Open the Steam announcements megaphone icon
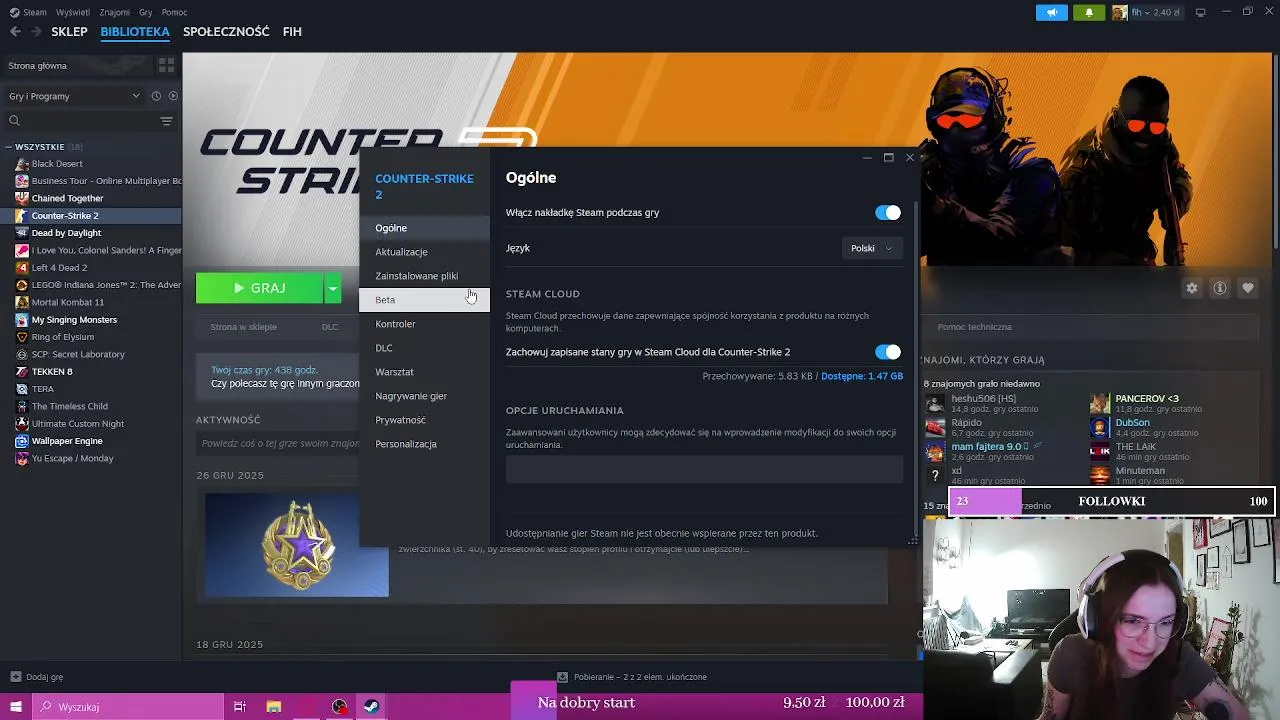The image size is (1280, 720). pos(1051,12)
